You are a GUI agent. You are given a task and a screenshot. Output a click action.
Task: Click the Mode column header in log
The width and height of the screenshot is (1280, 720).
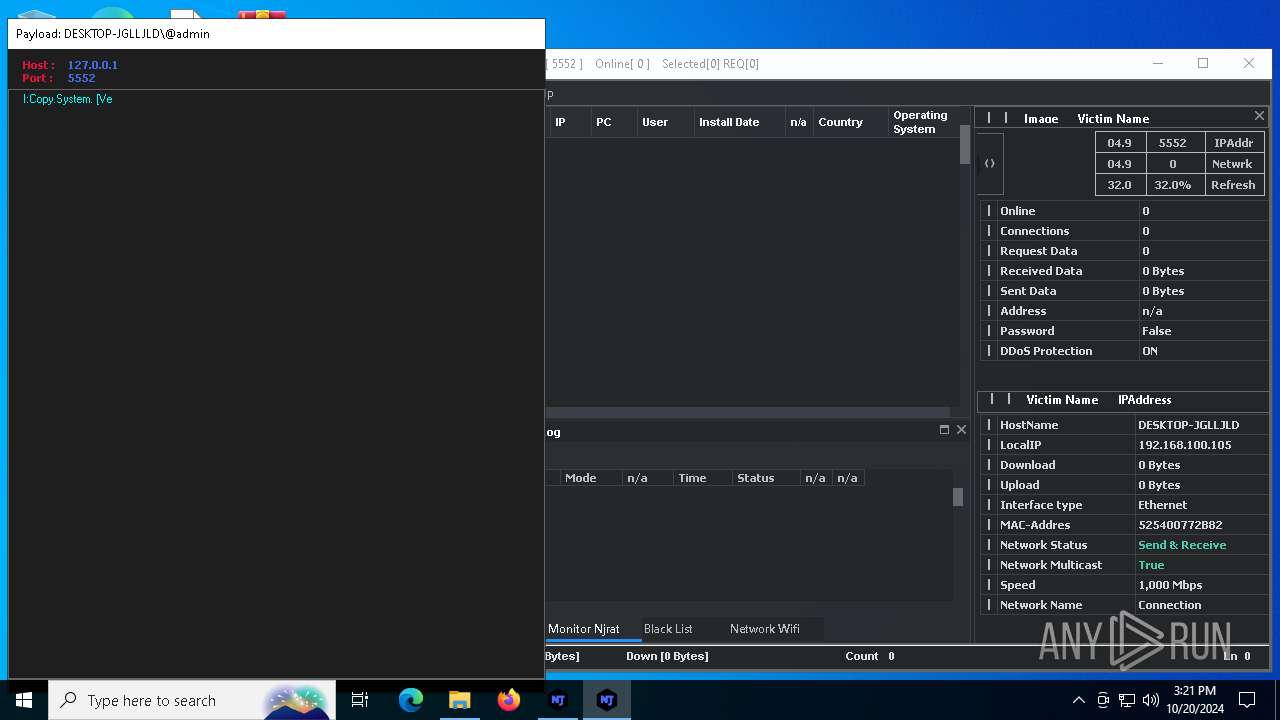pyautogui.click(x=591, y=478)
